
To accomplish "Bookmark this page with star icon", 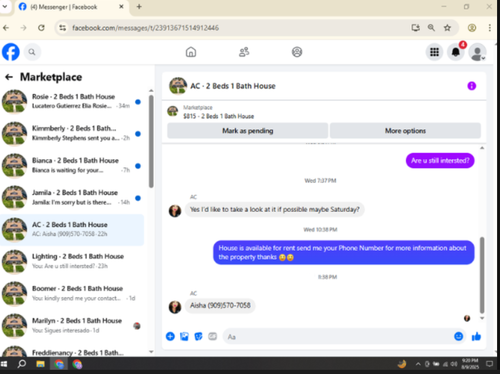I will [447, 28].
